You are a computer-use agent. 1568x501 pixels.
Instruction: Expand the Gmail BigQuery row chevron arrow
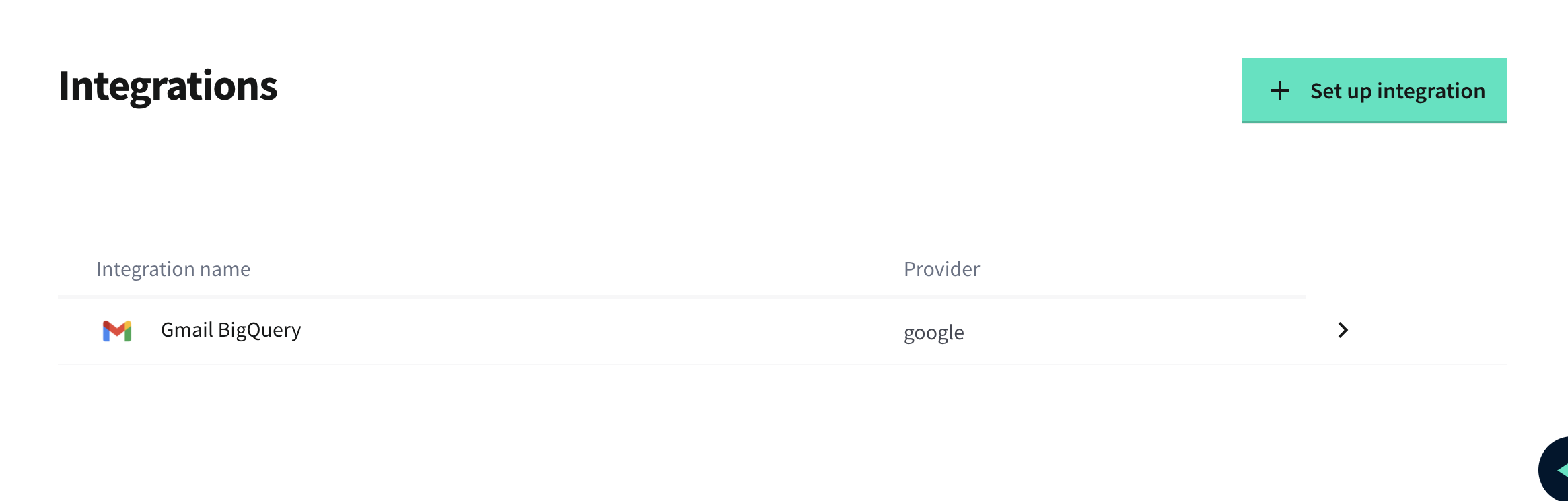[1343, 330]
